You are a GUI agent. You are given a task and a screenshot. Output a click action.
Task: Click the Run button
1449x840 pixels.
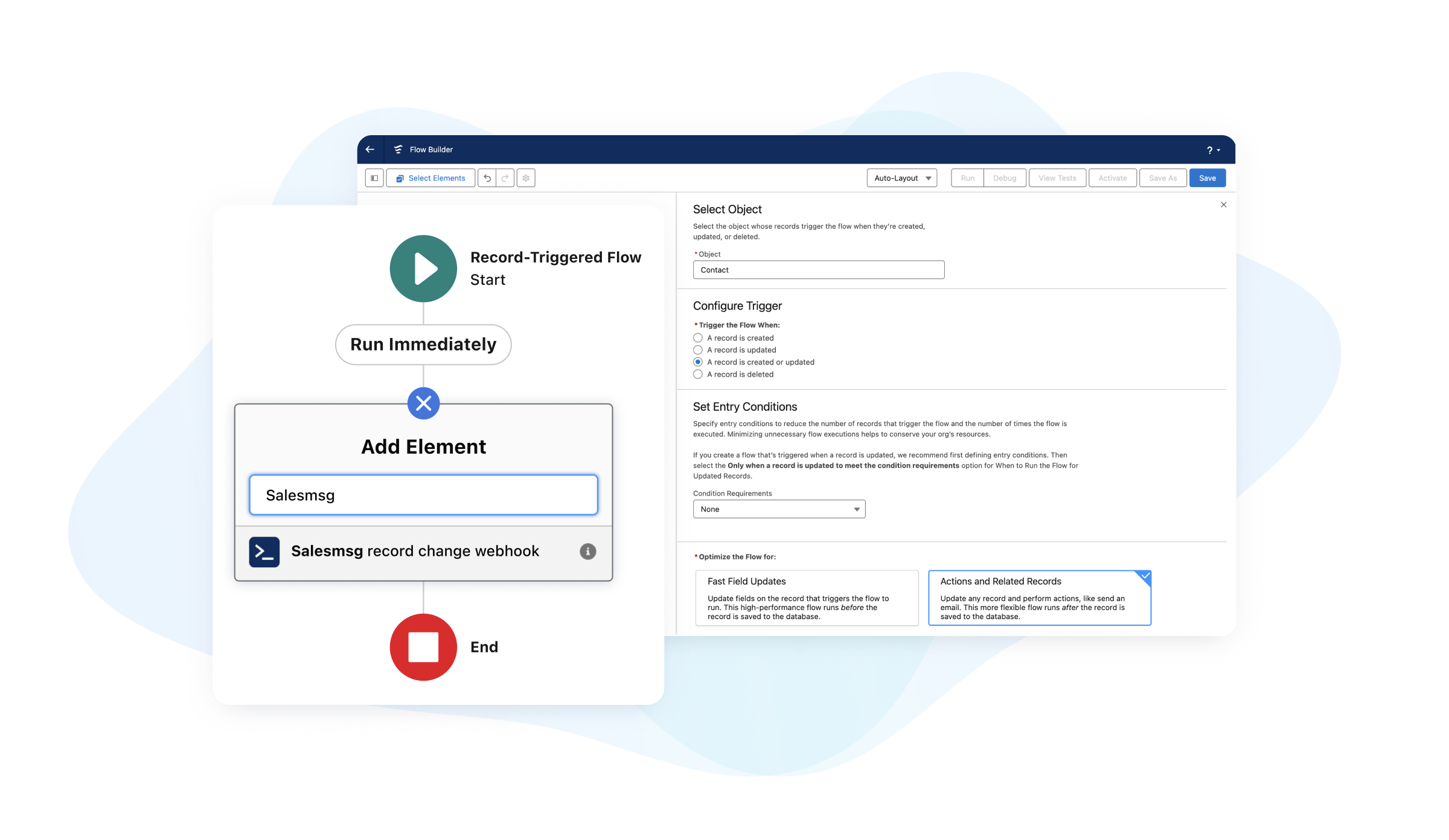point(968,178)
